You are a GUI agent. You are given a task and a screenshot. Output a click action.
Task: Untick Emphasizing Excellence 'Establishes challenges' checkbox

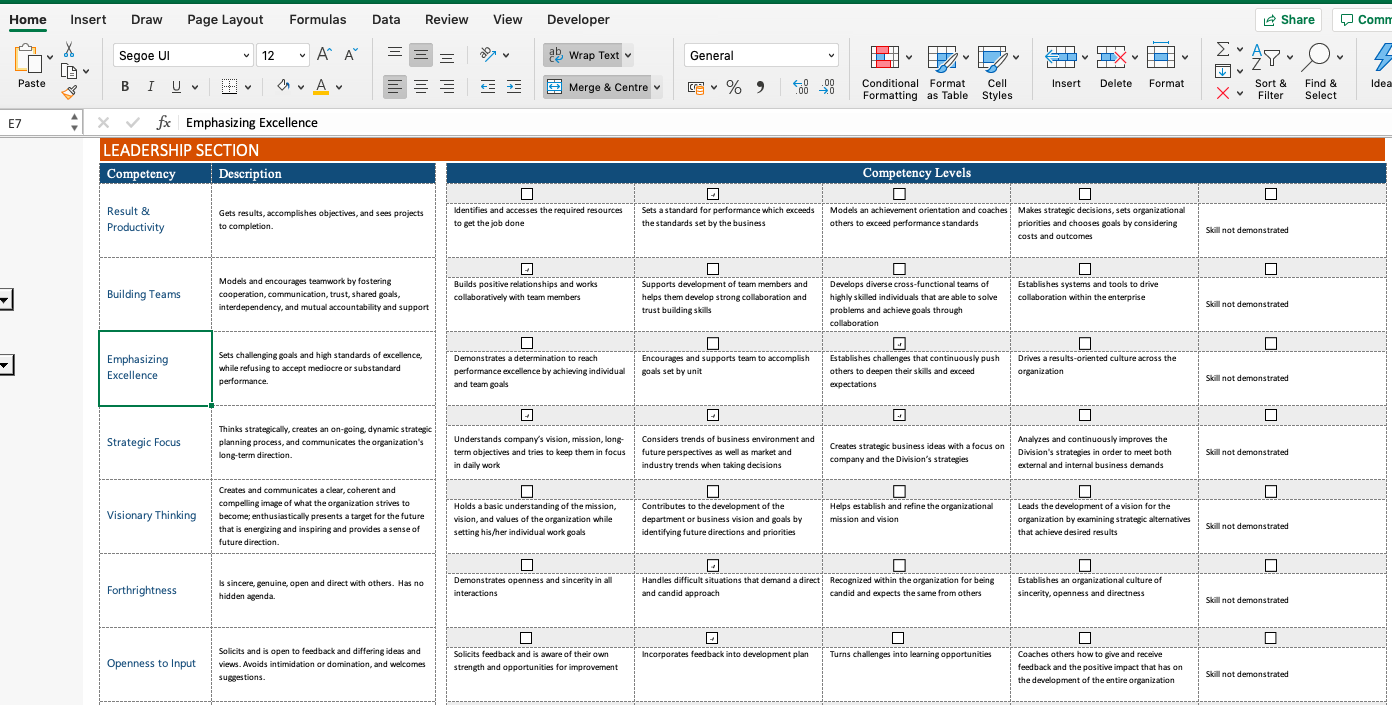(x=899, y=343)
